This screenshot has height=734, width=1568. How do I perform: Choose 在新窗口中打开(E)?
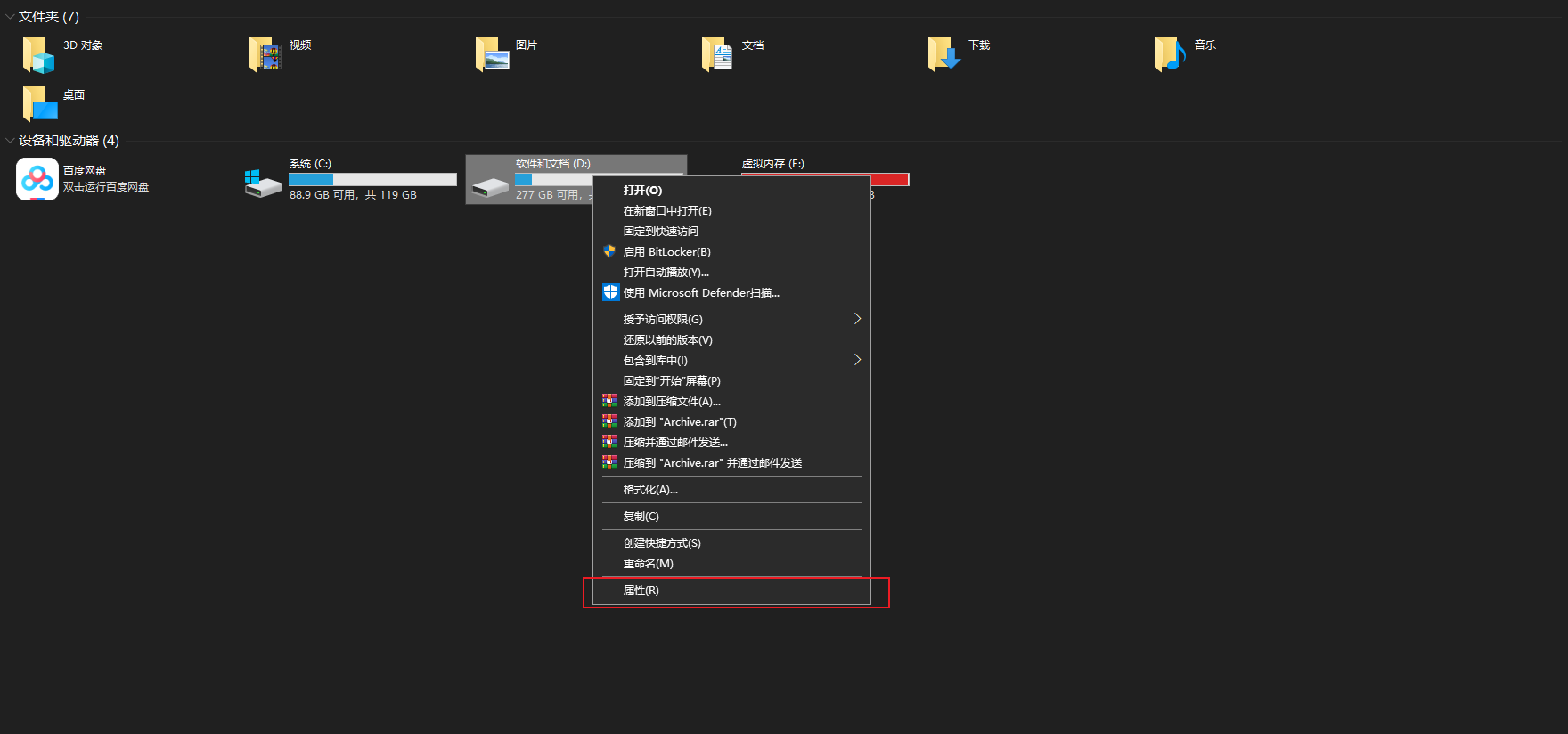pyautogui.click(x=731, y=211)
